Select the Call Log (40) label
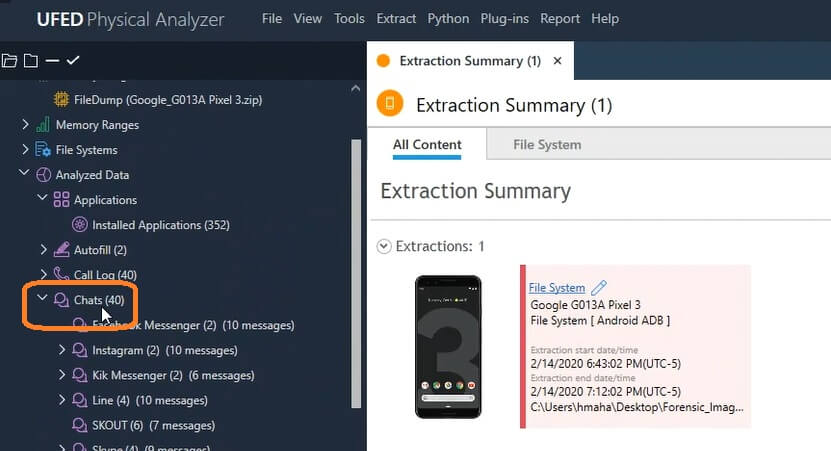Screen dimensions: 831x451 (x=105, y=275)
